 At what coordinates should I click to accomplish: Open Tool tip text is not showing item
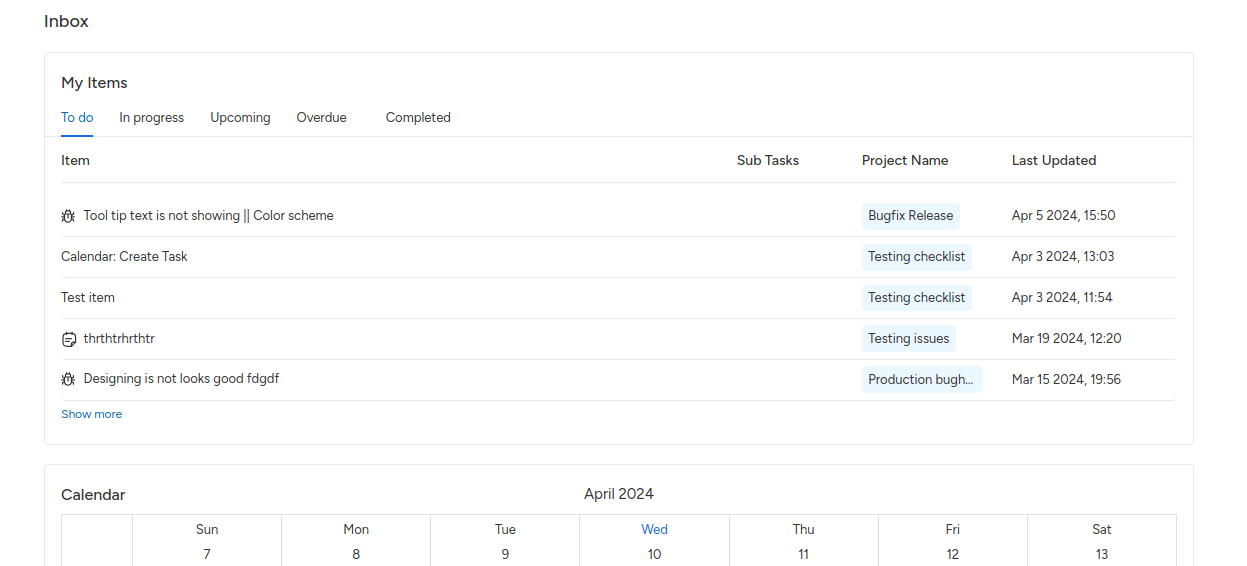coord(208,216)
